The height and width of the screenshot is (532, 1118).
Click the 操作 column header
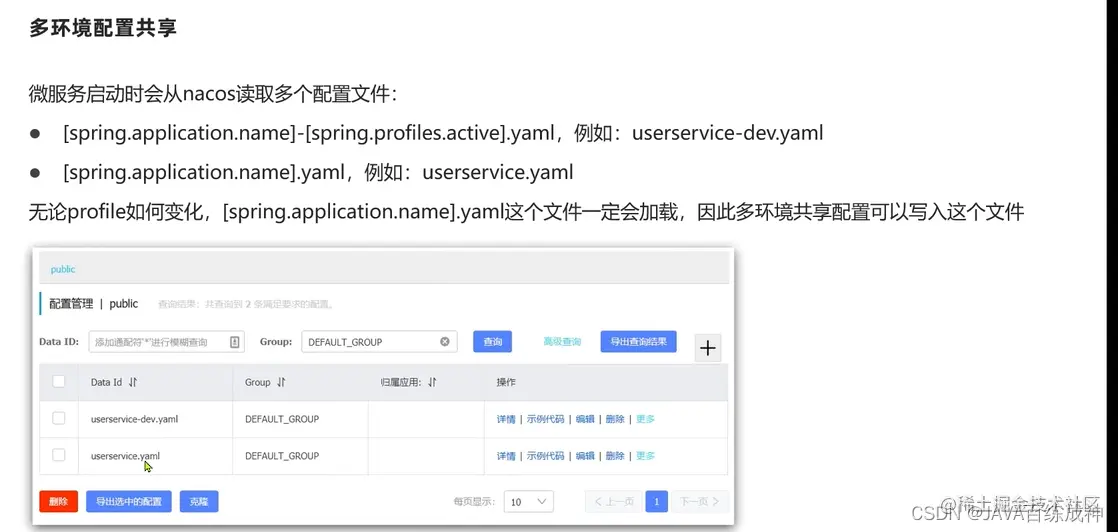tap(506, 382)
